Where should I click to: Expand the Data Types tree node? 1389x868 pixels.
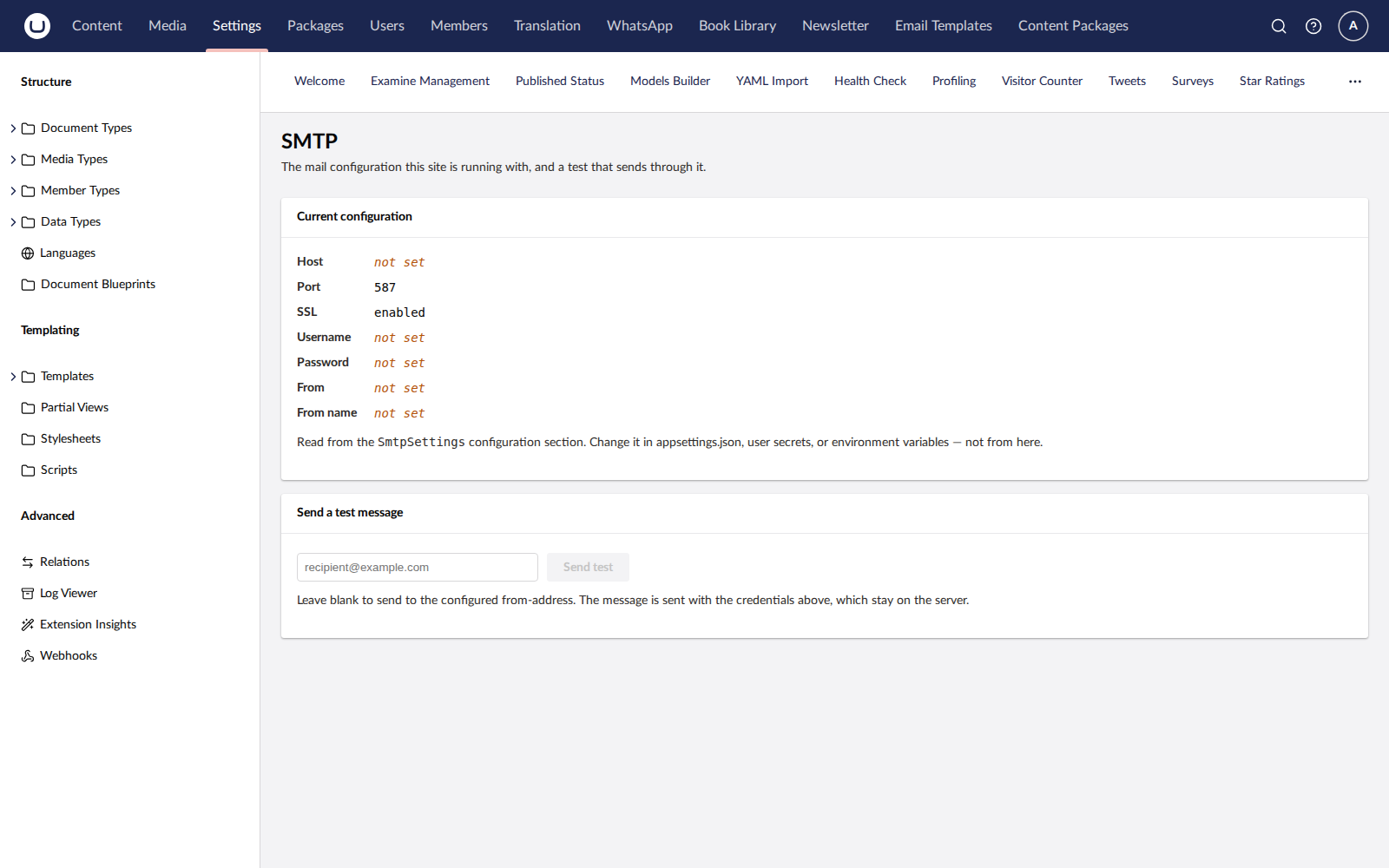[13, 222]
